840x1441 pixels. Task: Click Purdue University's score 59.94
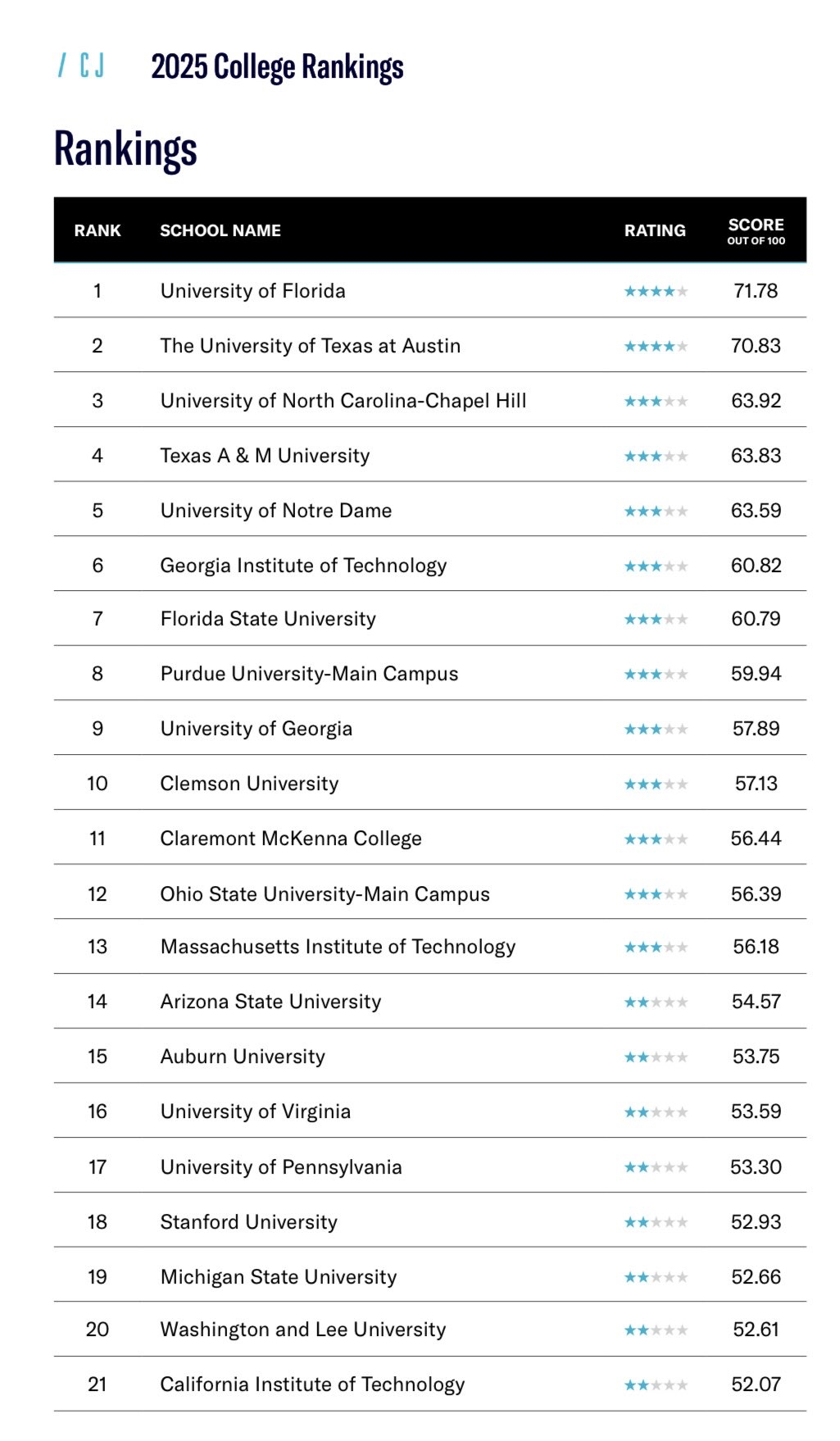[x=756, y=674]
